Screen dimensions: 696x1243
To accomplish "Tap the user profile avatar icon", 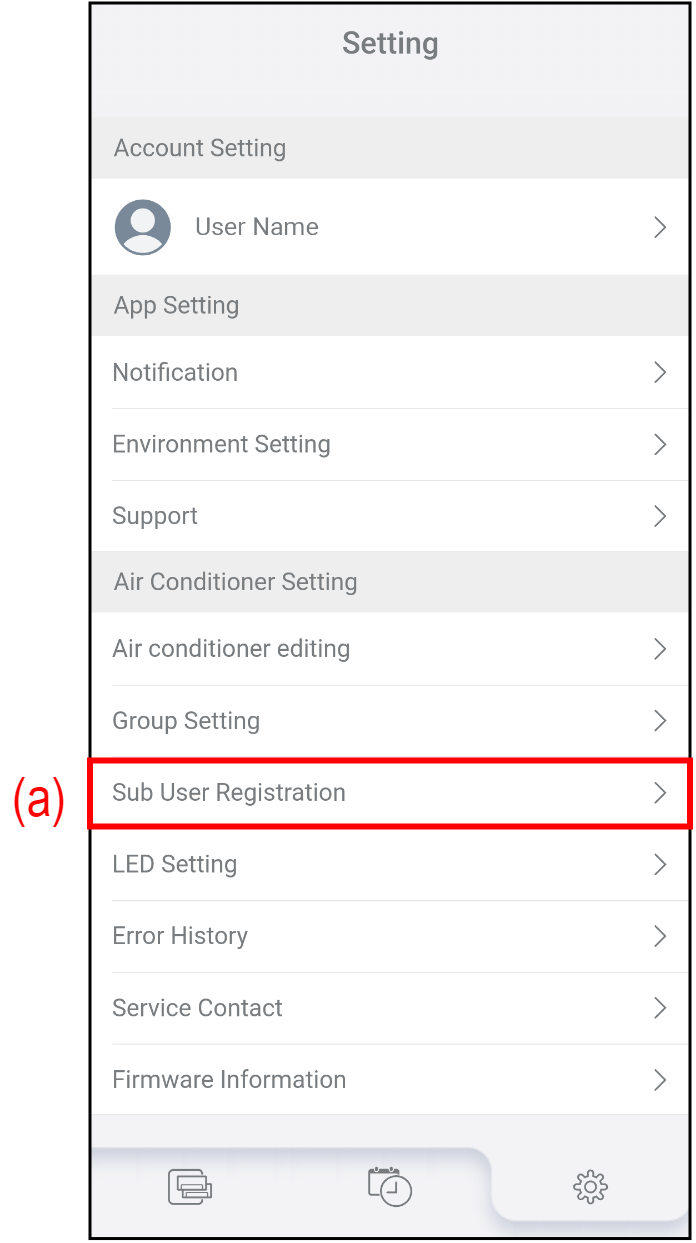I will pos(143,227).
